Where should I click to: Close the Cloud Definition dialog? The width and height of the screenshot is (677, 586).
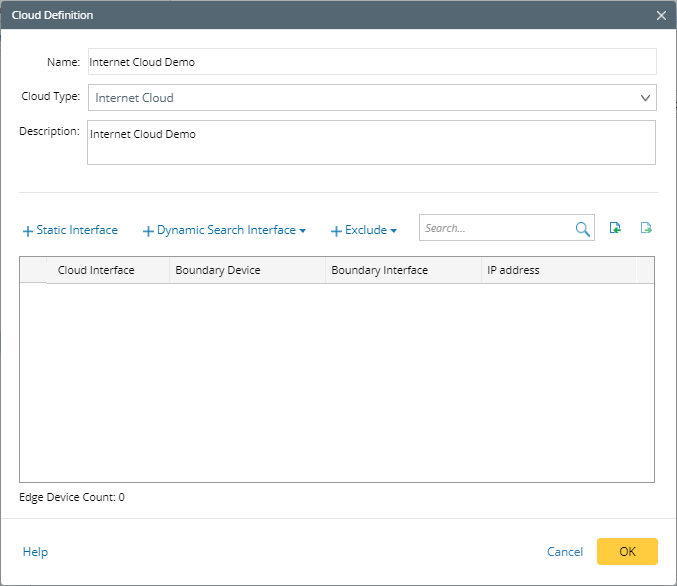pos(661,15)
